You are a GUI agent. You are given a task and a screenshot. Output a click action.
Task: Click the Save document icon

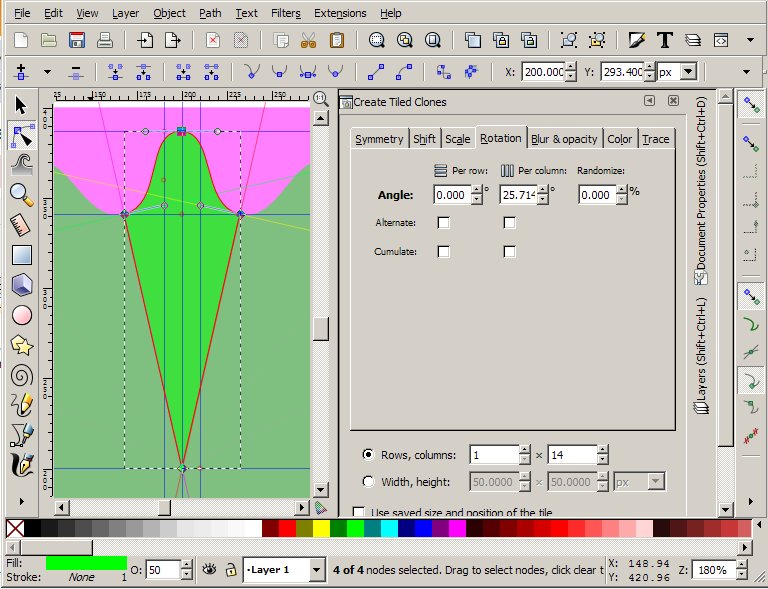point(76,41)
